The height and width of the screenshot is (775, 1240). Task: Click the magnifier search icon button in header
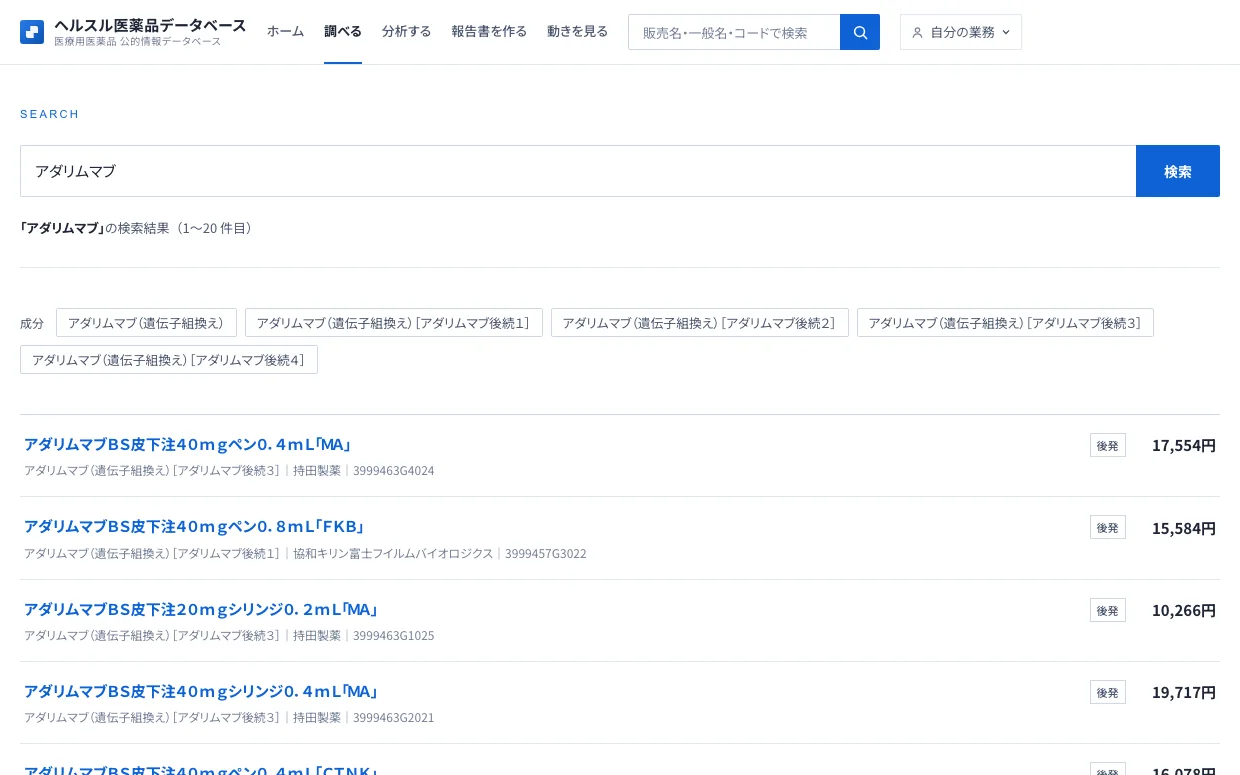click(860, 32)
